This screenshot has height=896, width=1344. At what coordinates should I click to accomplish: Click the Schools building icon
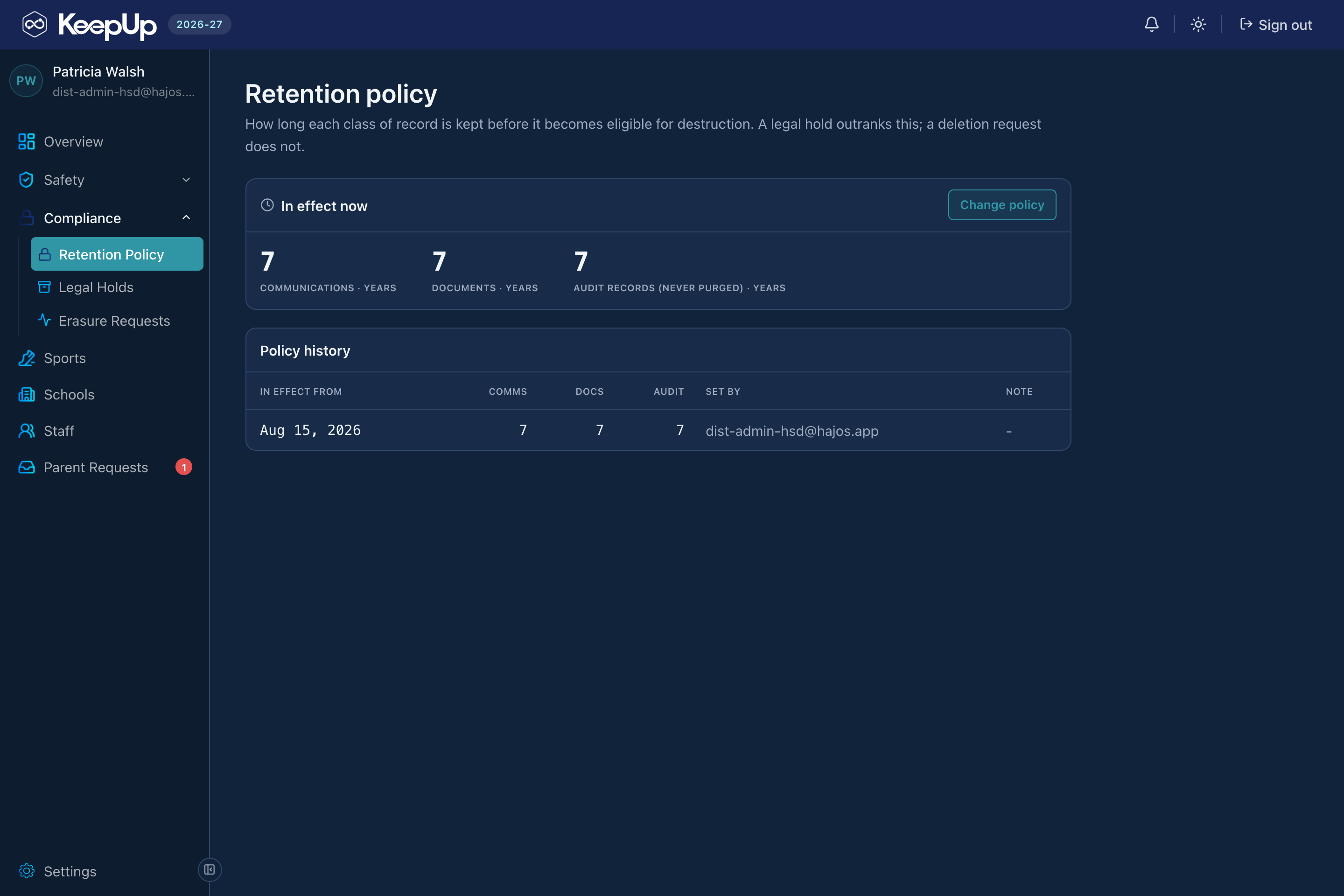coord(26,394)
